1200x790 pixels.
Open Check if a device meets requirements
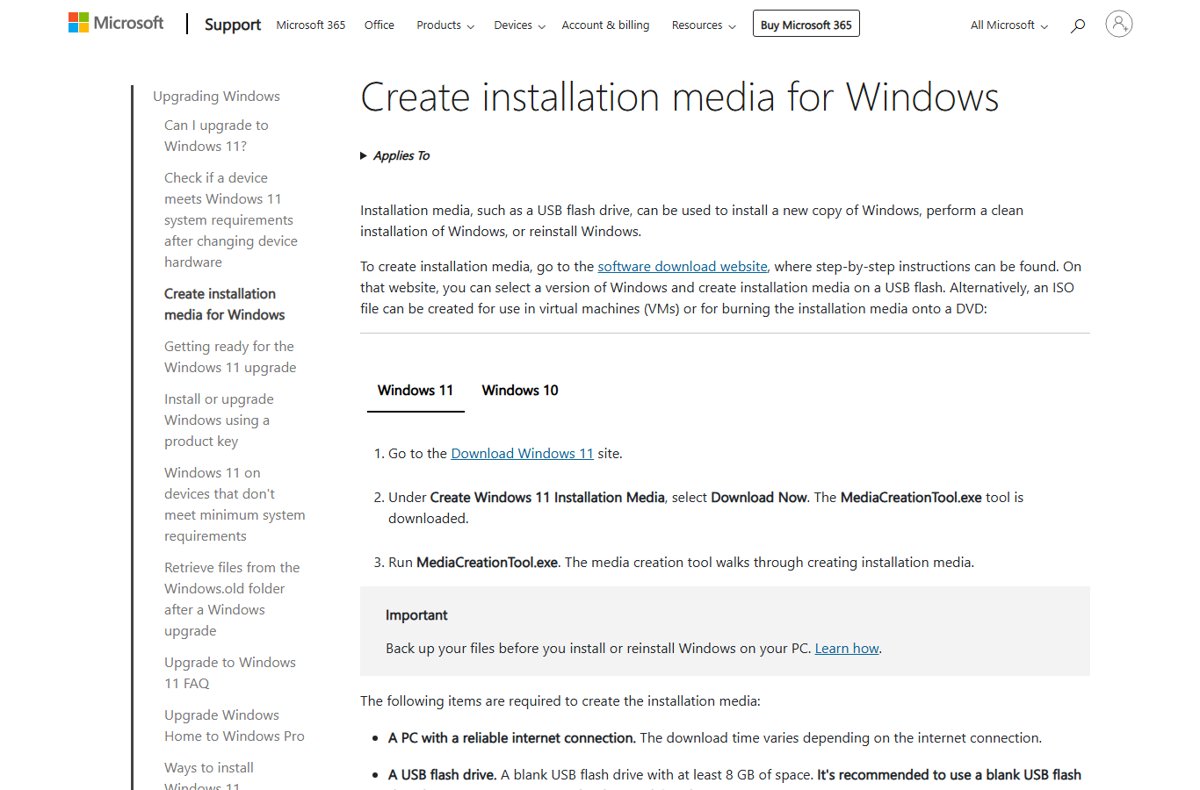tap(230, 219)
